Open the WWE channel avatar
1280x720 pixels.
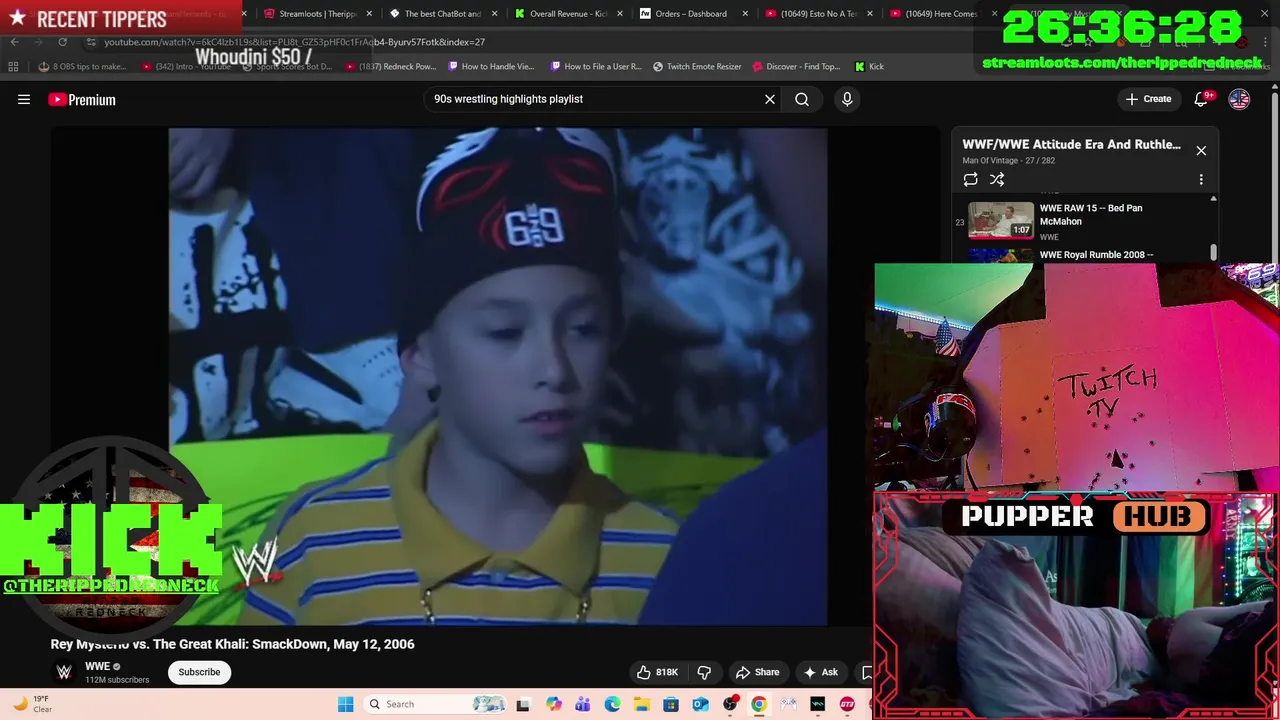click(x=64, y=672)
